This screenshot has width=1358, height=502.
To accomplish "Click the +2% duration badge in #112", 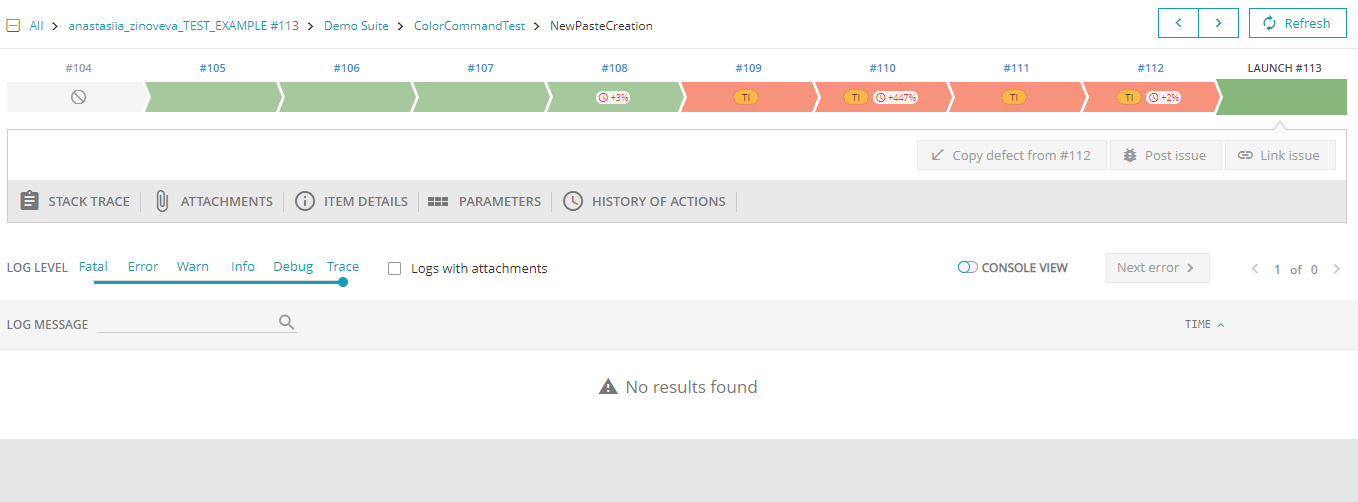I will pyautogui.click(x=1165, y=97).
